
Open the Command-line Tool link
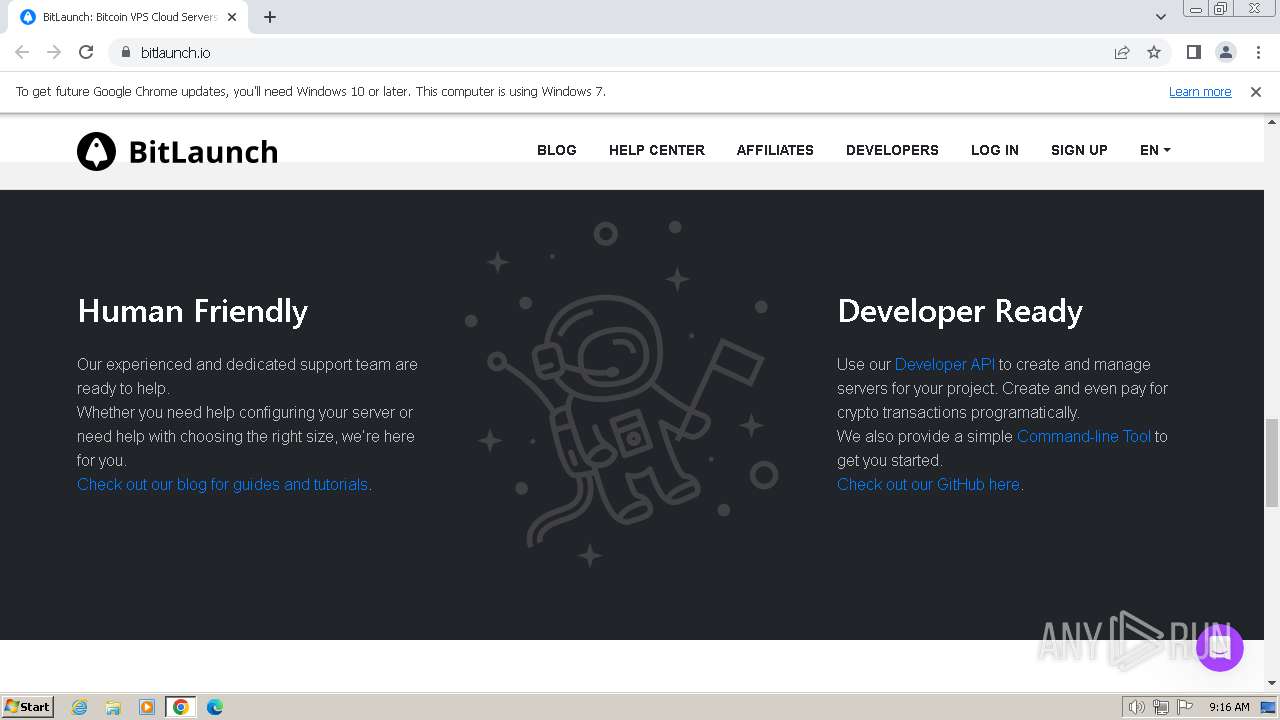pos(1084,436)
